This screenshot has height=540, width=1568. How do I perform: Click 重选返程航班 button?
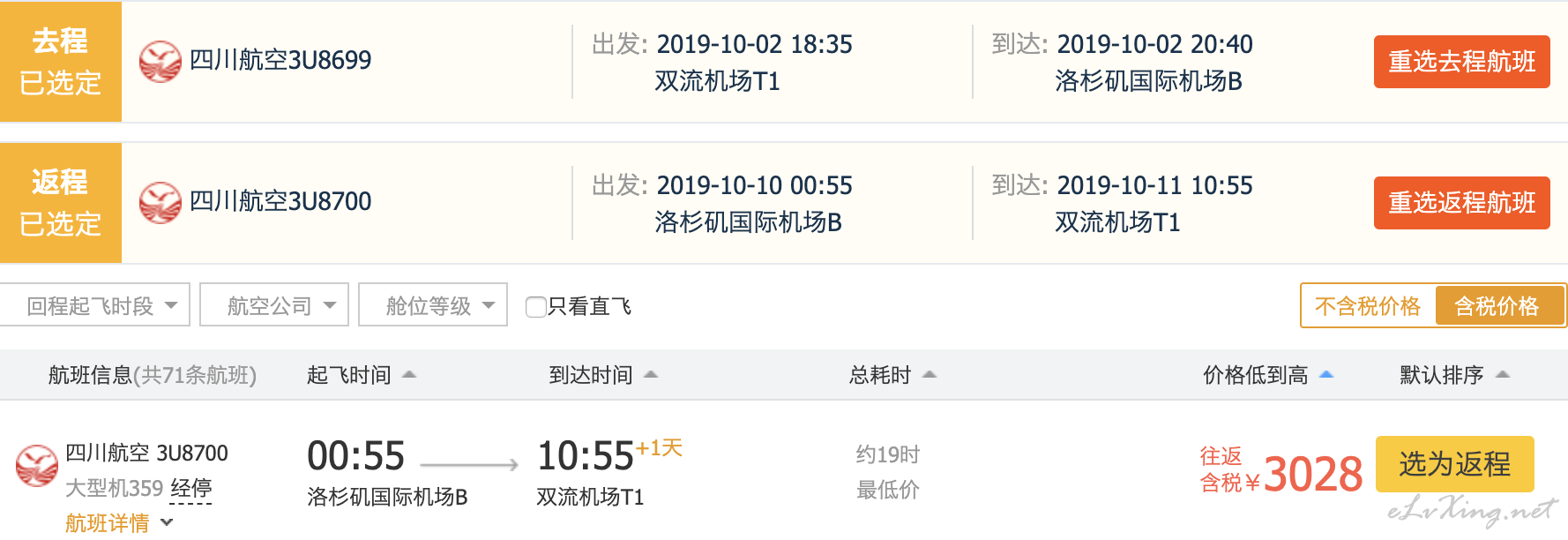pos(1461,203)
